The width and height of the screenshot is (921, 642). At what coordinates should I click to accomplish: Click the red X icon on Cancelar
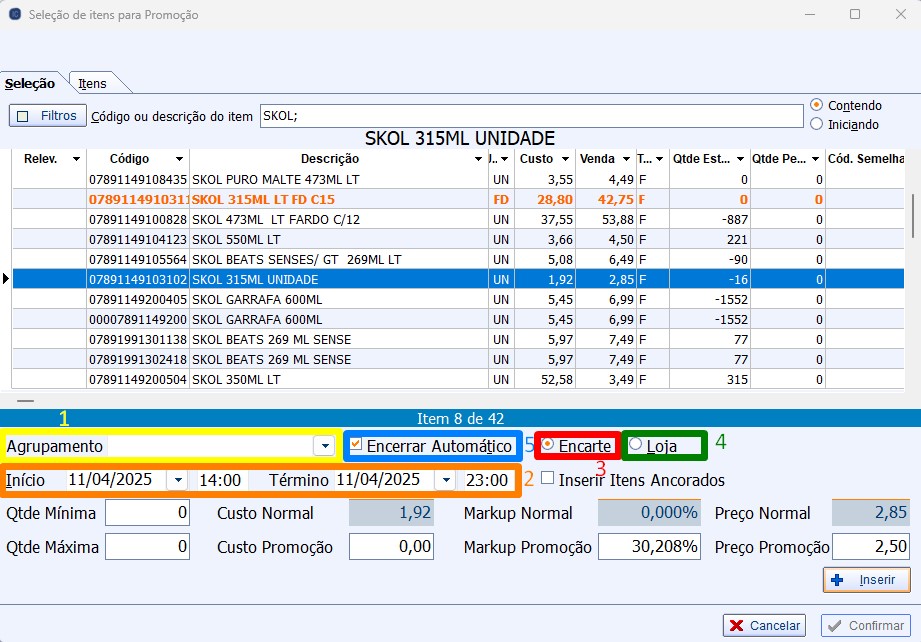[x=736, y=626]
